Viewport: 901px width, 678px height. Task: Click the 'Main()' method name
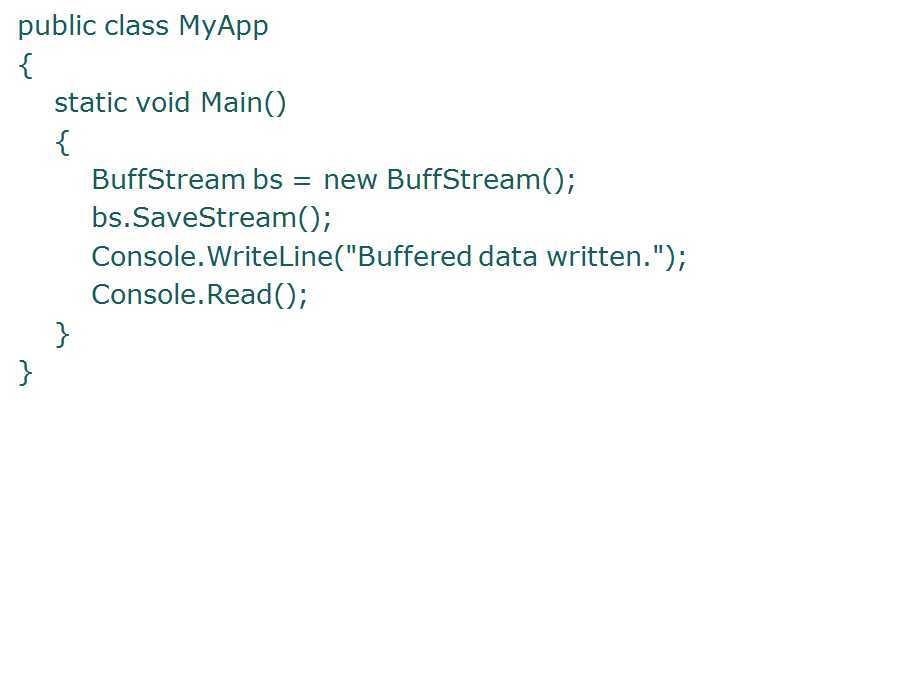[243, 103]
